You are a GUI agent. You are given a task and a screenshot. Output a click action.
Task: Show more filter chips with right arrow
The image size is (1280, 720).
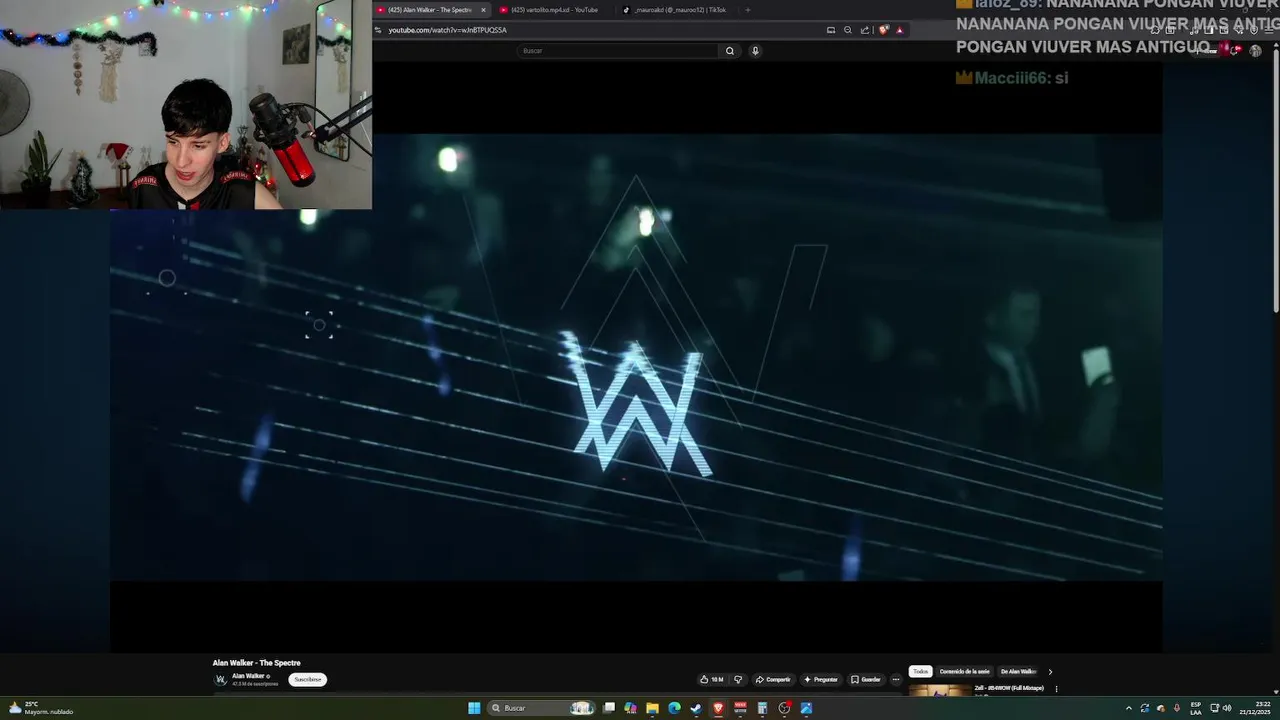coord(1050,672)
